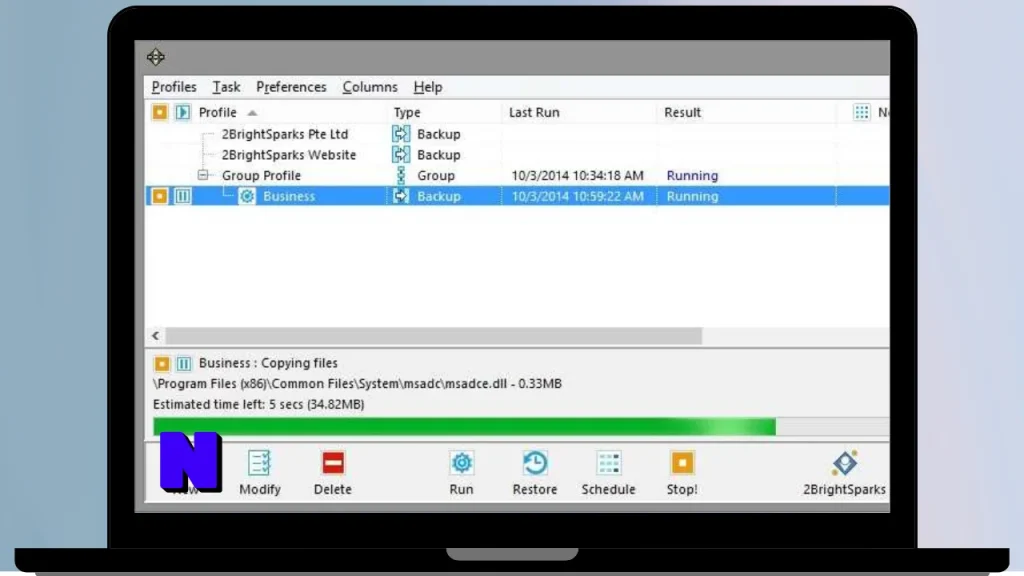1024x576 pixels.
Task: Click the Run toolbar button
Action: click(461, 473)
